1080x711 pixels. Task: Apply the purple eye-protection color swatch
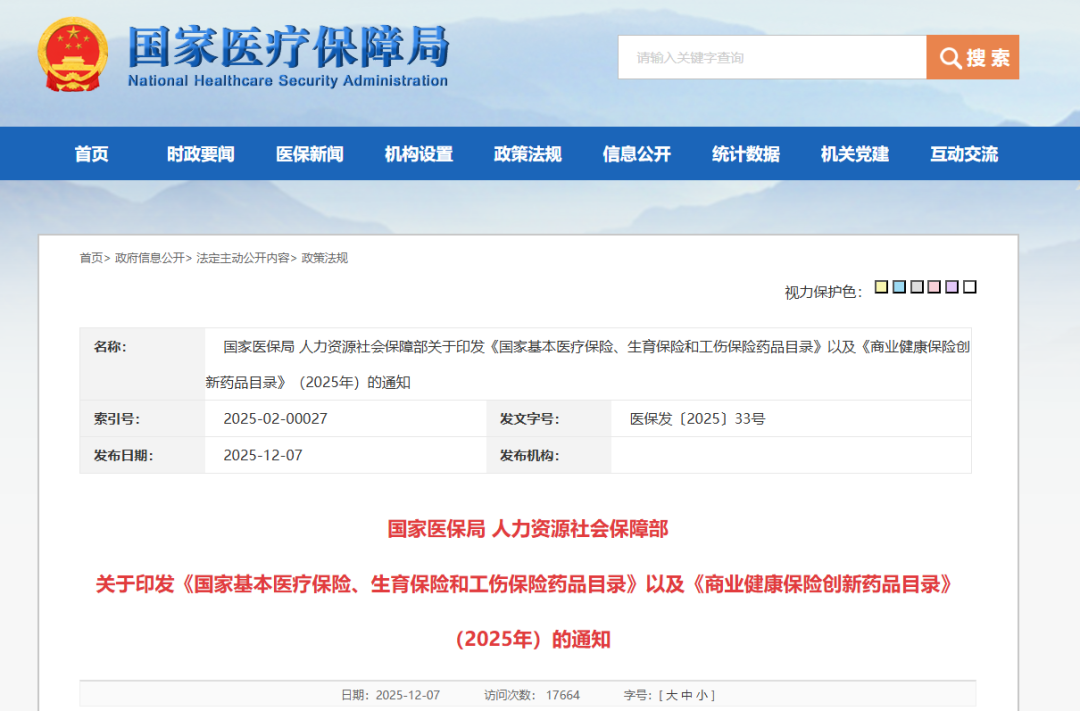[952, 288]
